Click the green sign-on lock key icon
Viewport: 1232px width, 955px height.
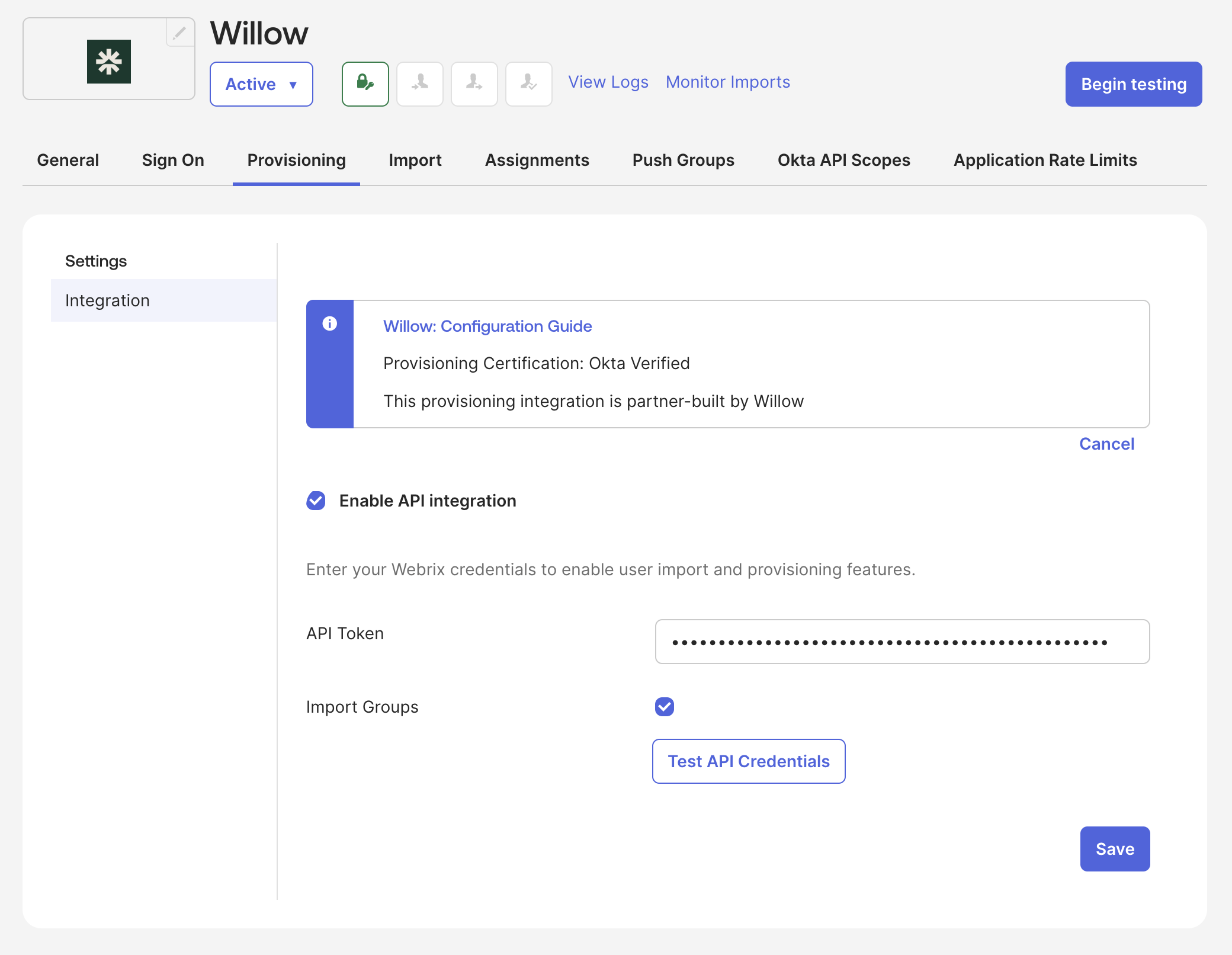[365, 84]
